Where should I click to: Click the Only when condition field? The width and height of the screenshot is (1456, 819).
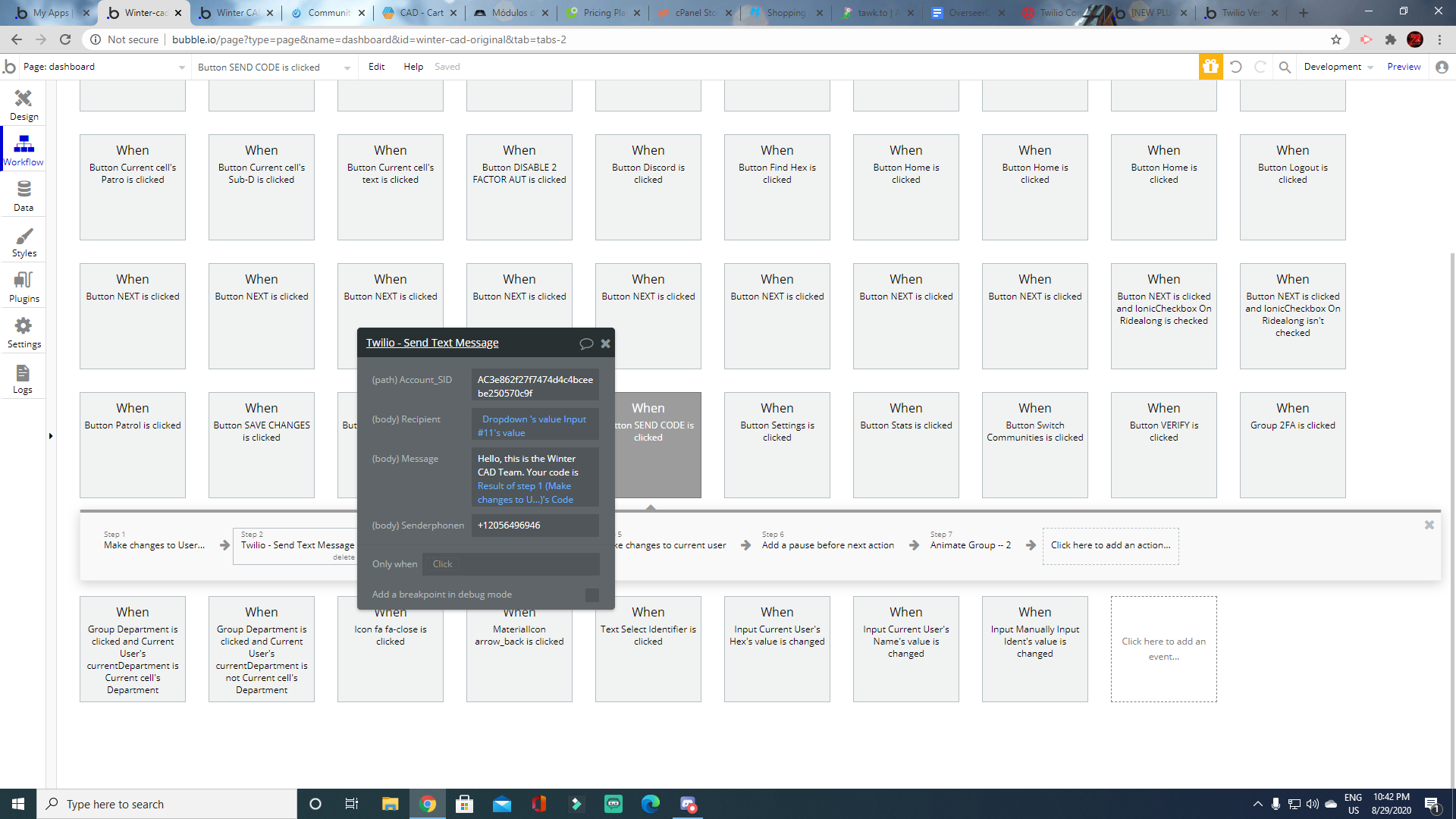(511, 564)
